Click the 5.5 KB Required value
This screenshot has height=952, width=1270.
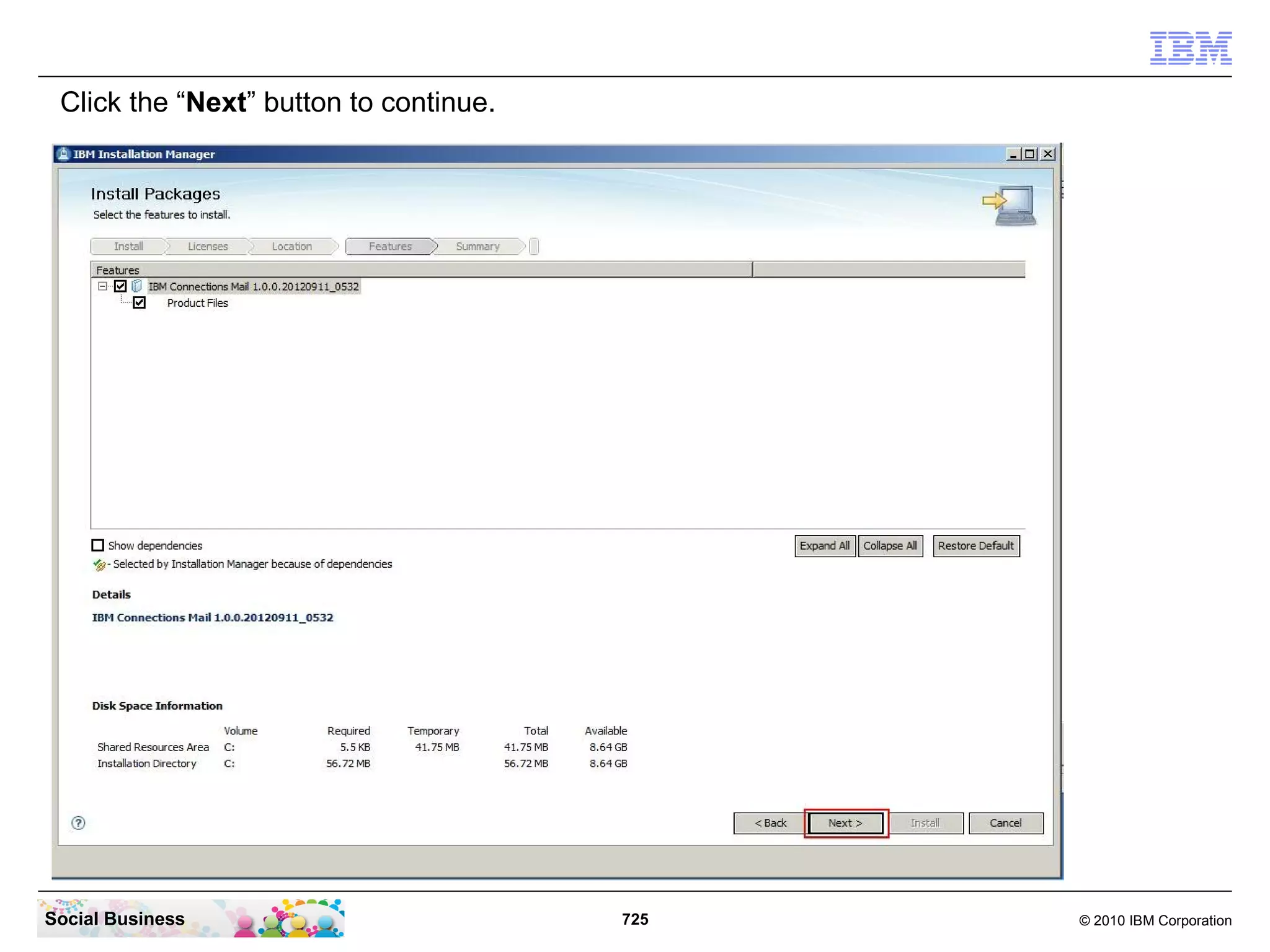coord(355,747)
